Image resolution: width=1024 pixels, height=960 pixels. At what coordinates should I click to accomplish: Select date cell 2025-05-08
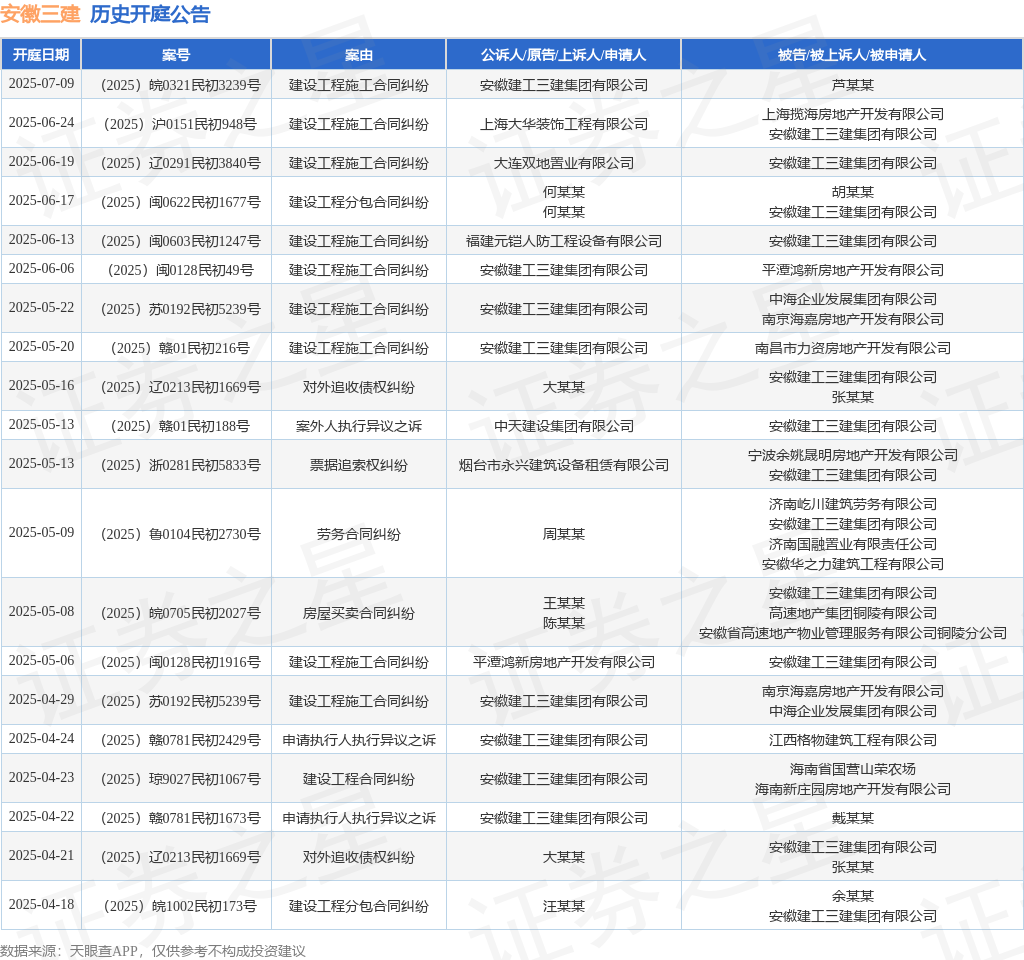point(41,611)
